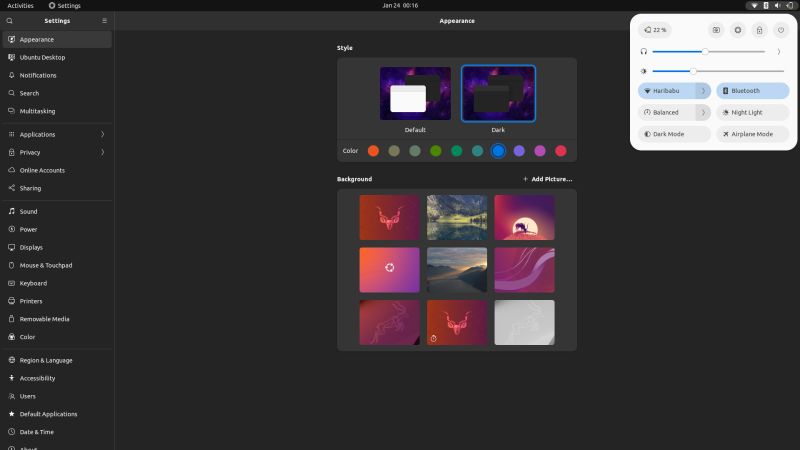Choose the red accent color

pos(561,151)
